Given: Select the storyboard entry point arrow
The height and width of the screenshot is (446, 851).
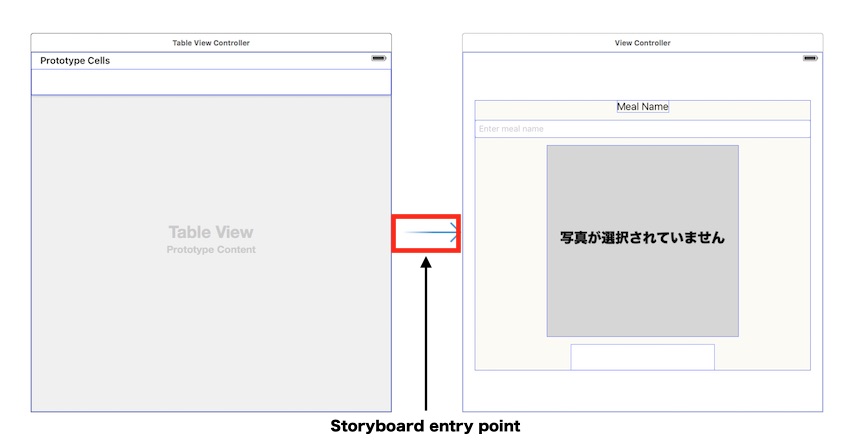Looking at the screenshot, I should [430, 233].
